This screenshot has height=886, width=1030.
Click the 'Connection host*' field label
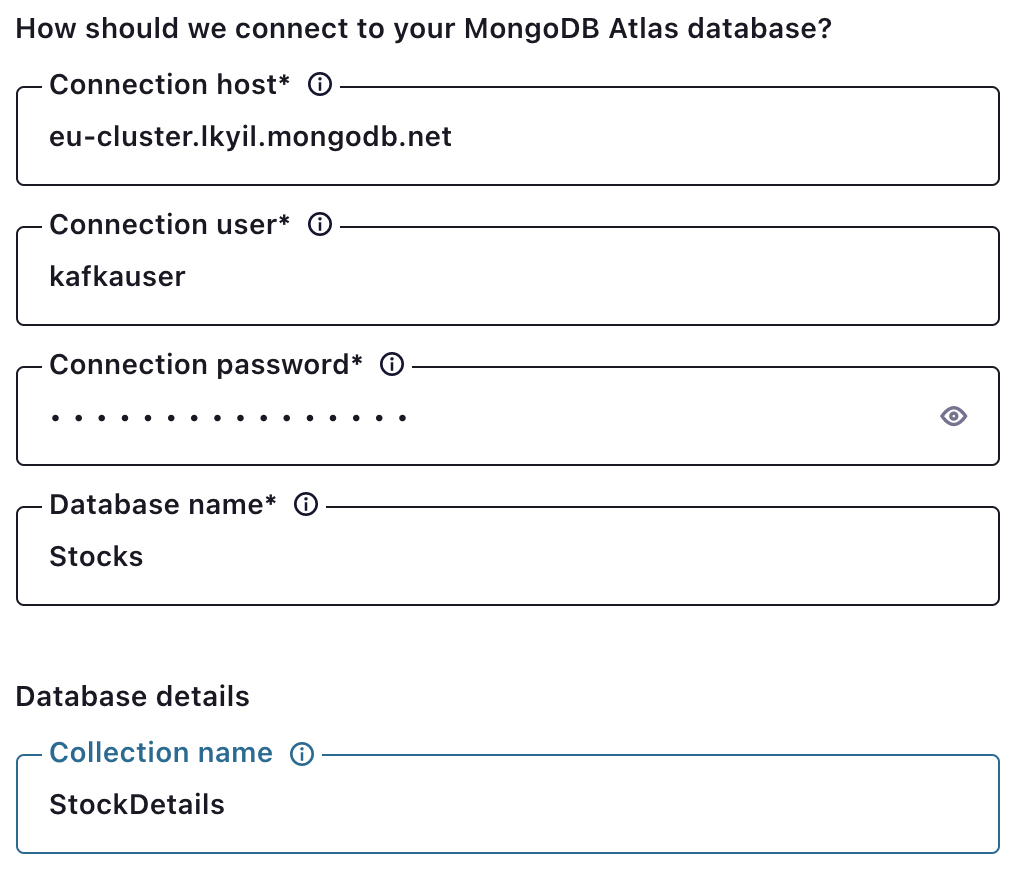tap(169, 85)
